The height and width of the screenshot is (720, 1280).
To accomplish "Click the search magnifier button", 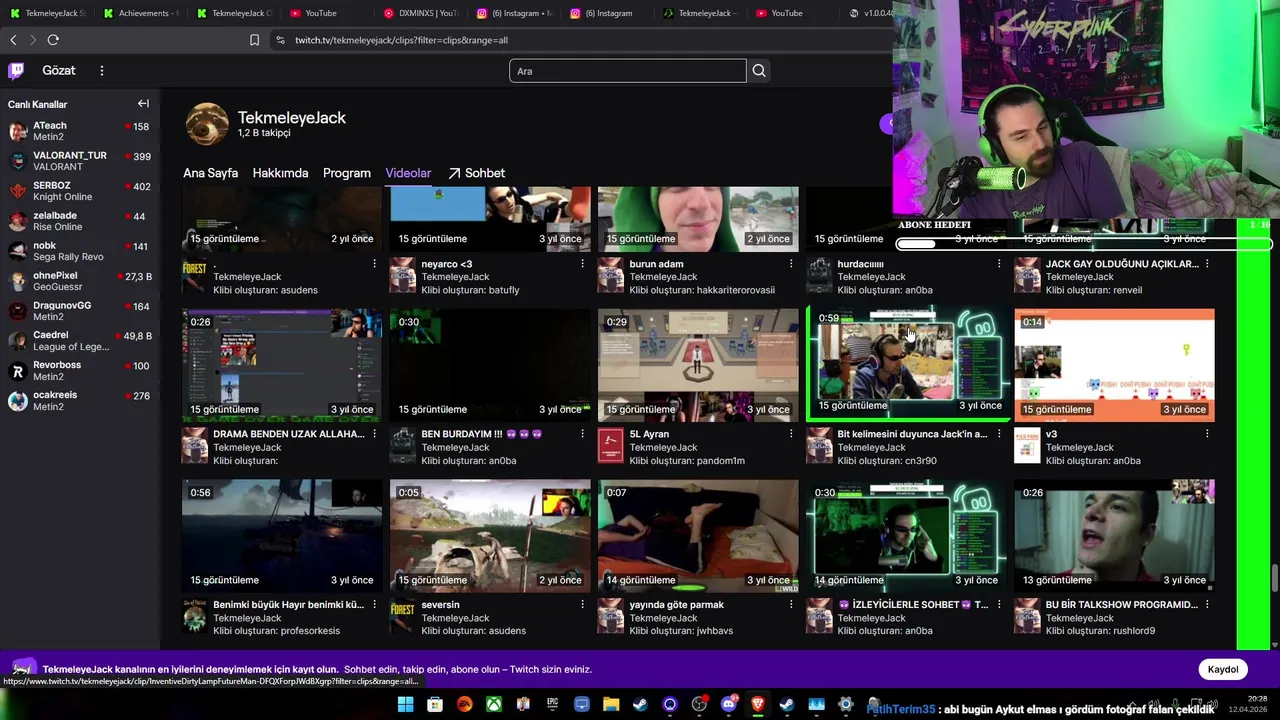I will [x=759, y=70].
